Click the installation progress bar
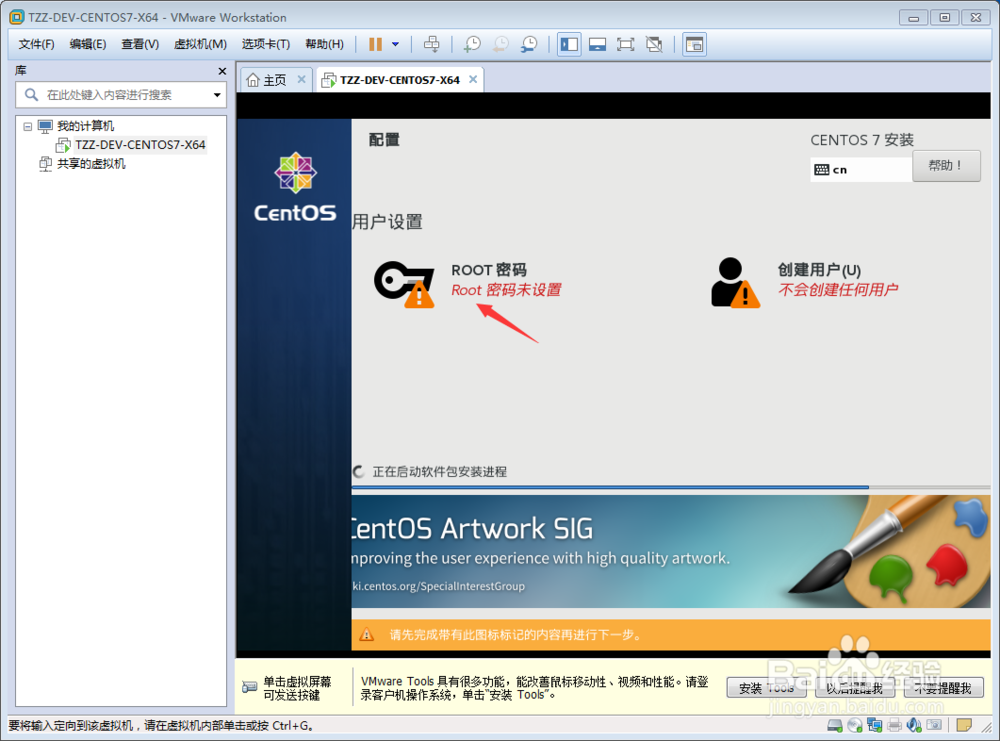 point(670,487)
